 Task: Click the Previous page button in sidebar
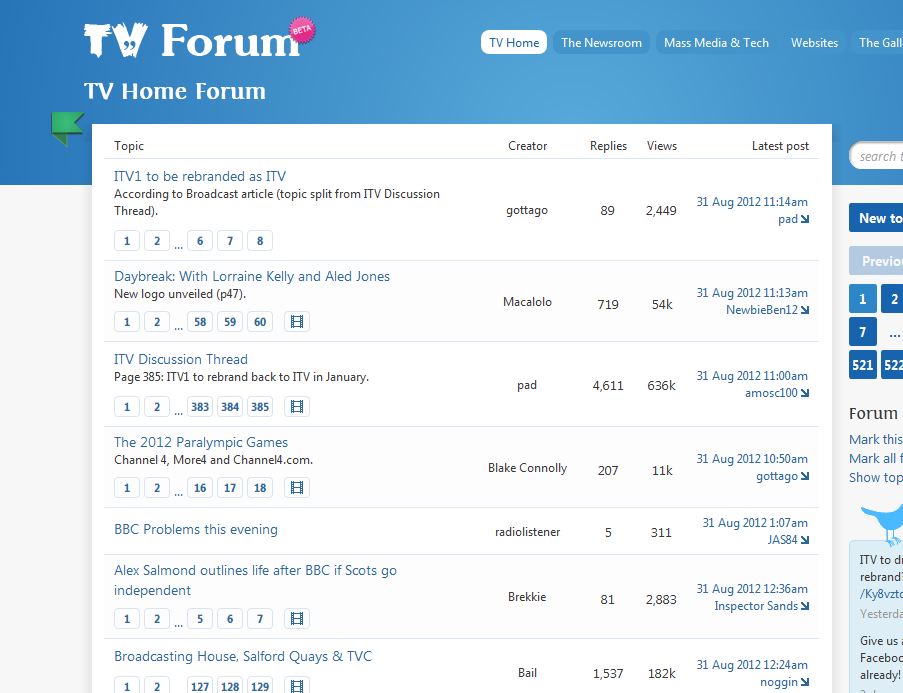tap(877, 261)
